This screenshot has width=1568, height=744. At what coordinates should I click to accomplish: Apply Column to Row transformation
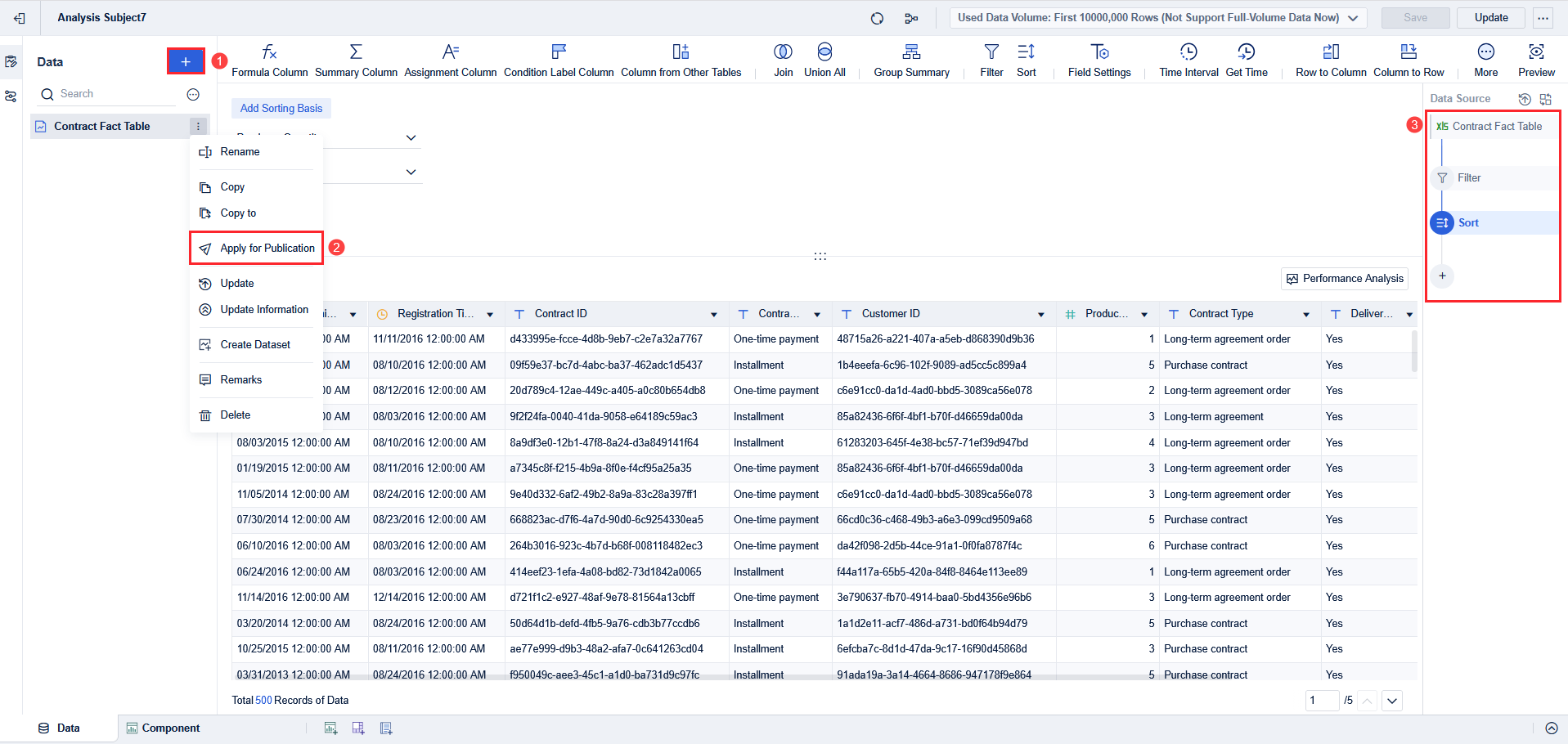coord(1409,61)
